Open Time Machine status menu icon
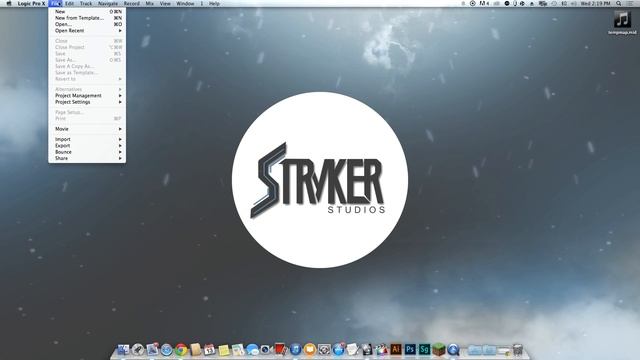The image size is (640, 360). (x=554, y=3)
